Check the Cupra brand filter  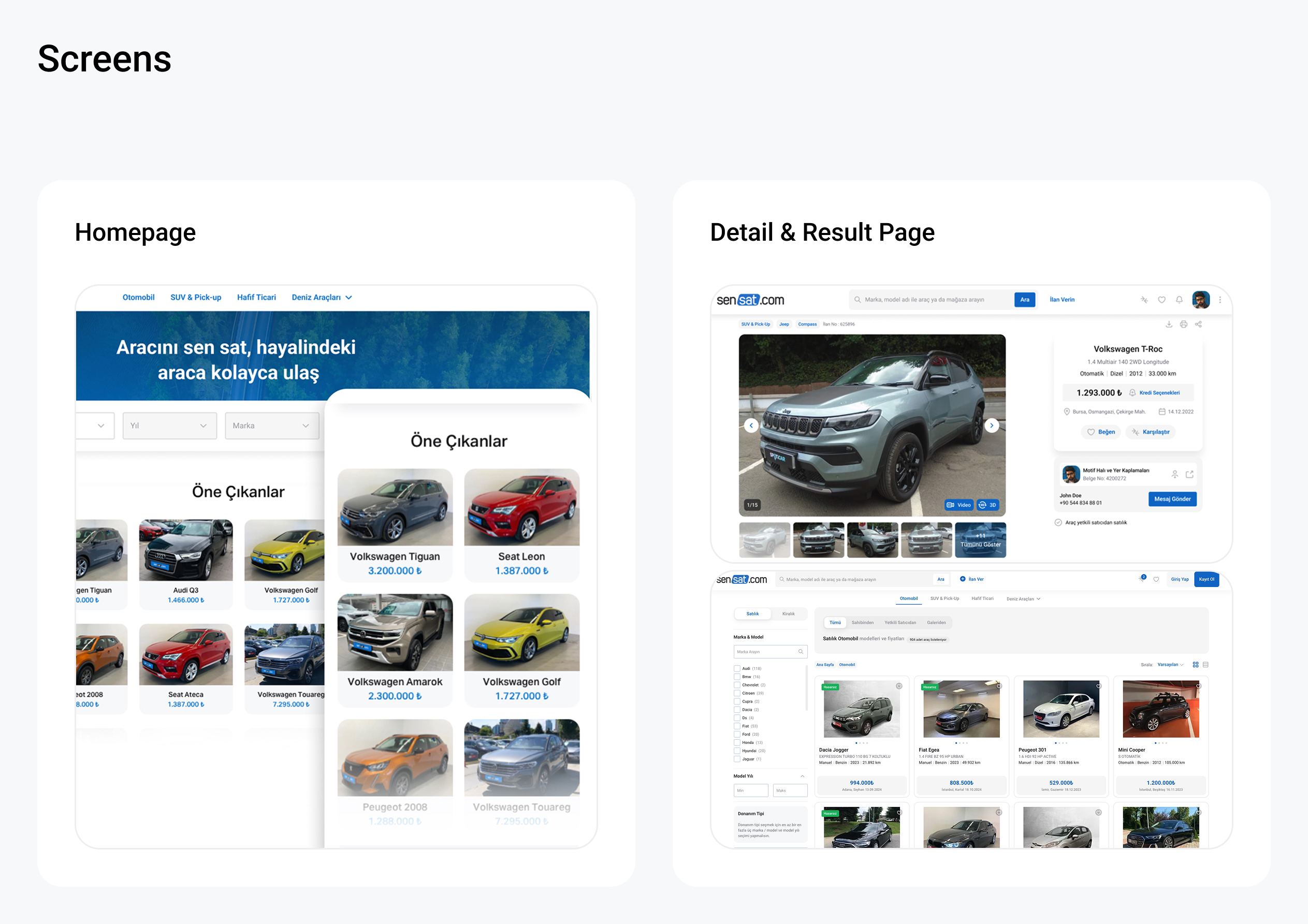(x=737, y=701)
